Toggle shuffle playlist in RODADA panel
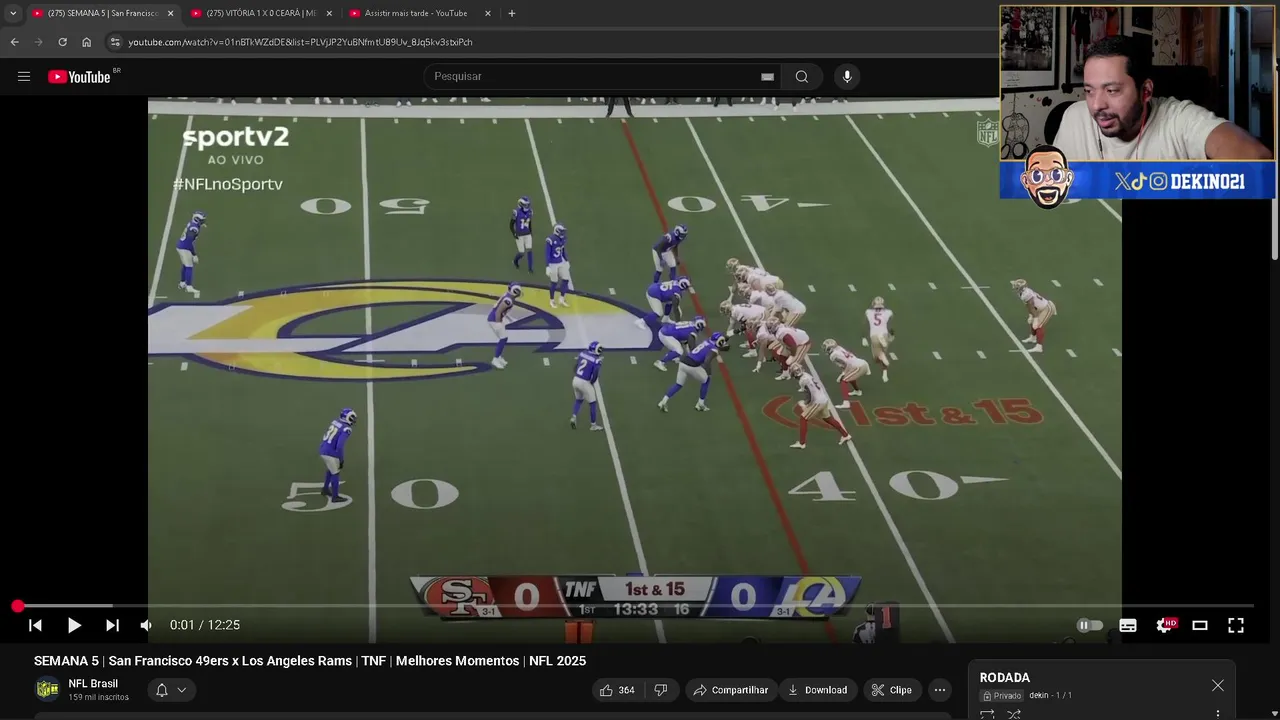This screenshot has width=1280, height=720. (1014, 714)
